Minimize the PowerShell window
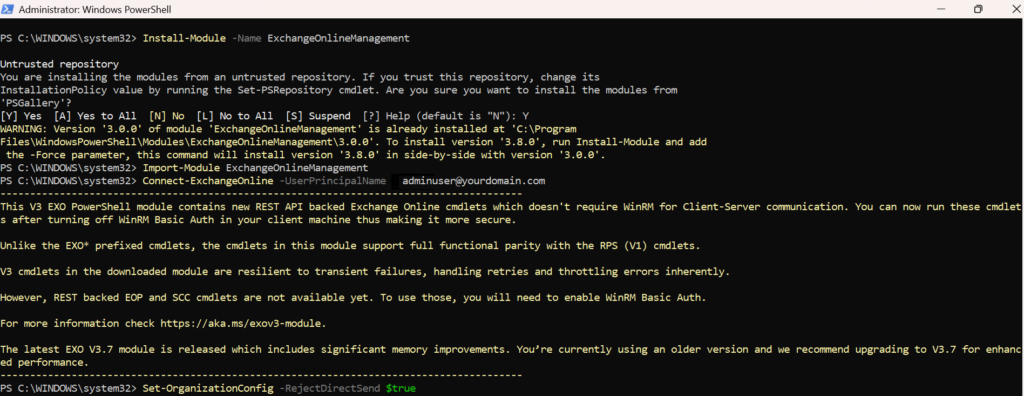Screen dimensions: 1024x396 pos(943,9)
